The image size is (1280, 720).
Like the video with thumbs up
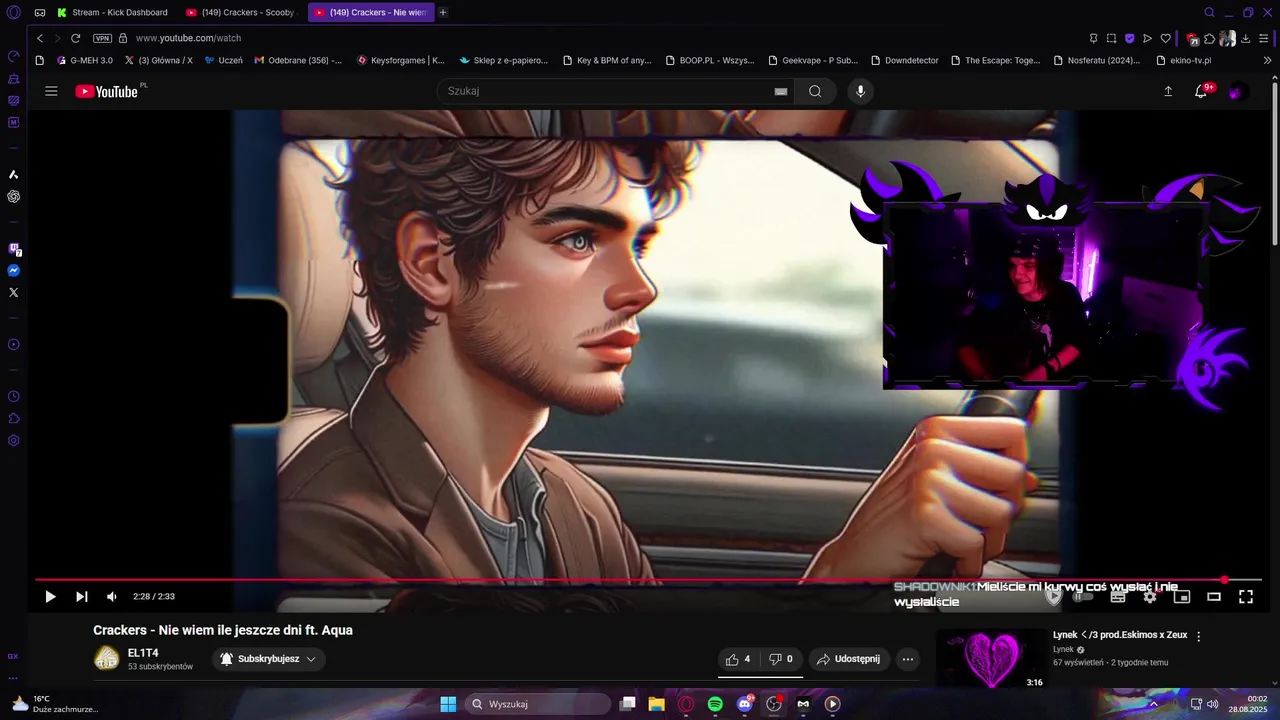pyautogui.click(x=738, y=659)
